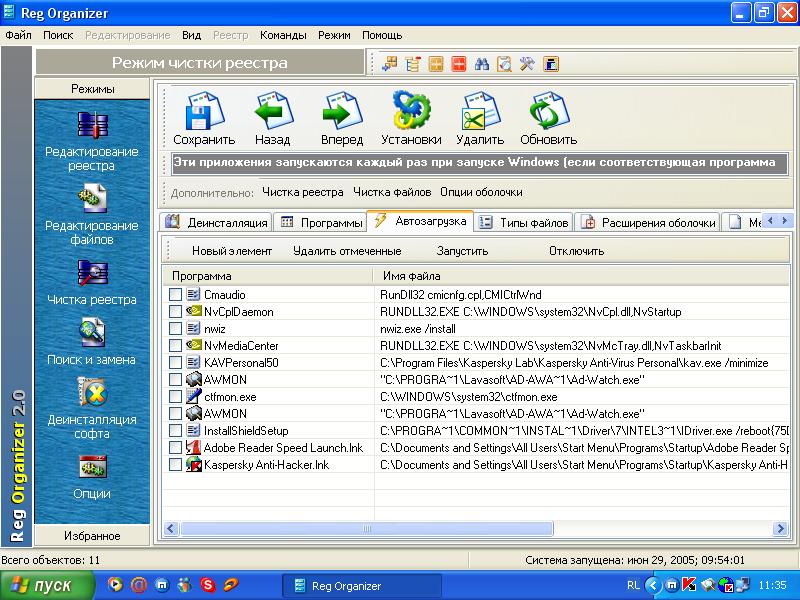Viewport: 800px width, 600px height.
Task: Open the Чистка файлов link
Action: (392, 192)
